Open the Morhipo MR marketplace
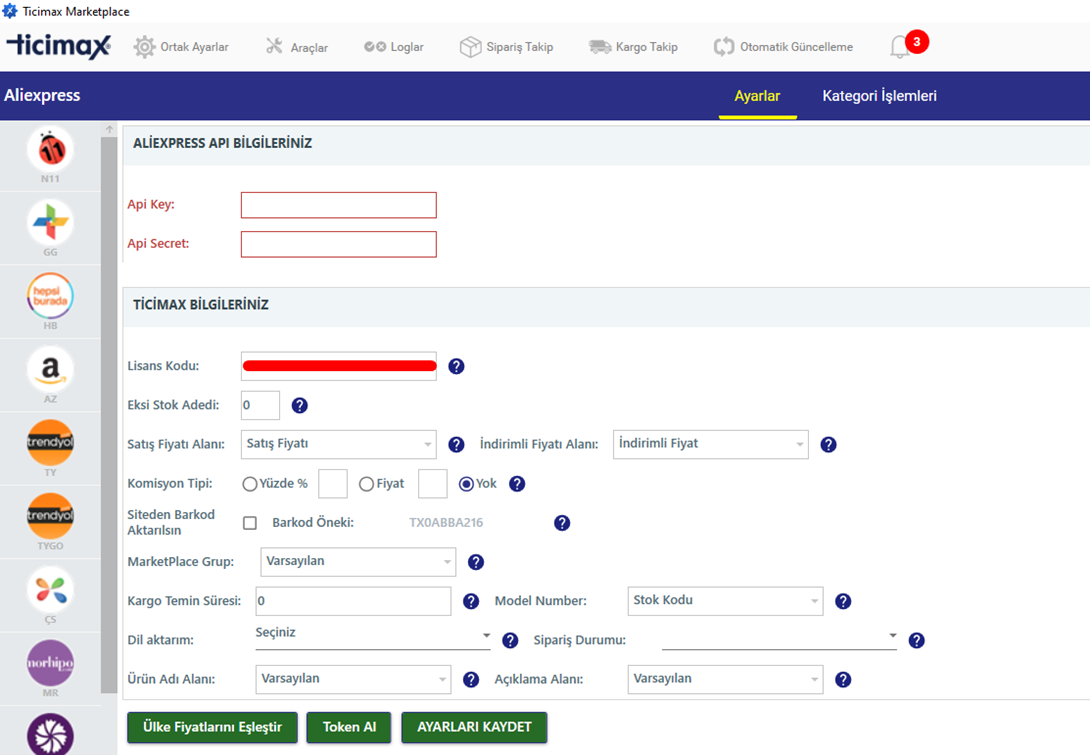The image size is (1090, 755). pyautogui.click(x=50, y=663)
